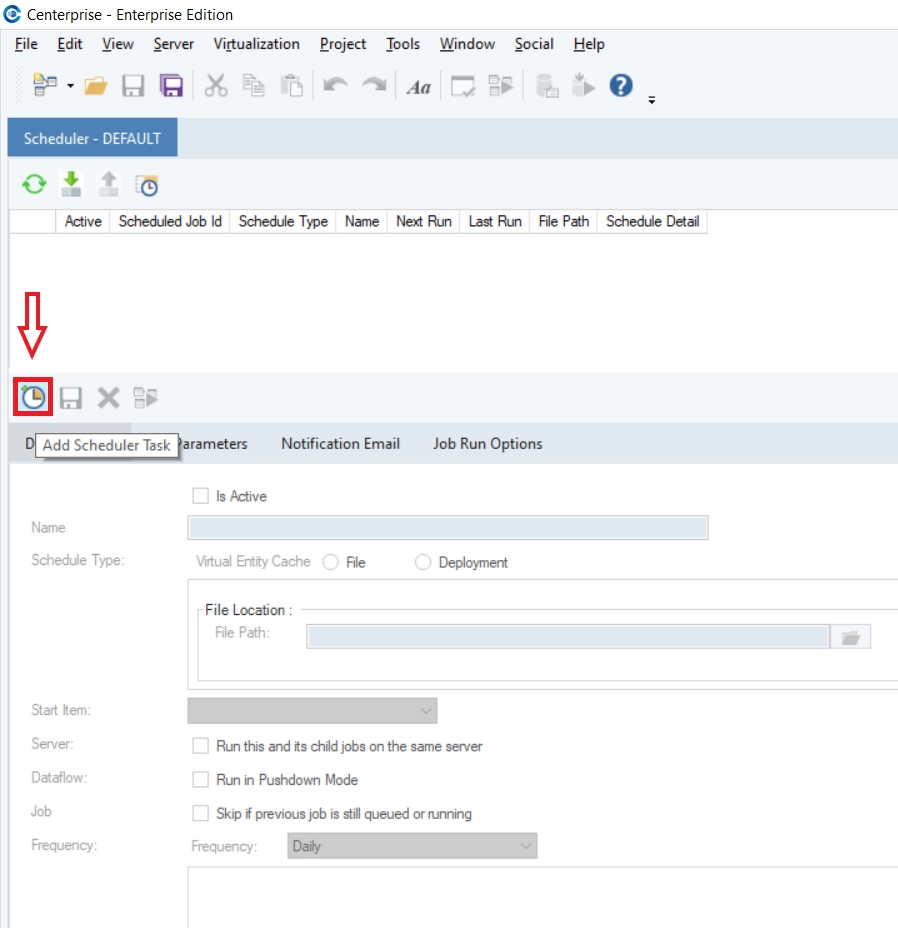Select the Deployment radio button
The width and height of the screenshot is (898, 928).
pyautogui.click(x=422, y=563)
